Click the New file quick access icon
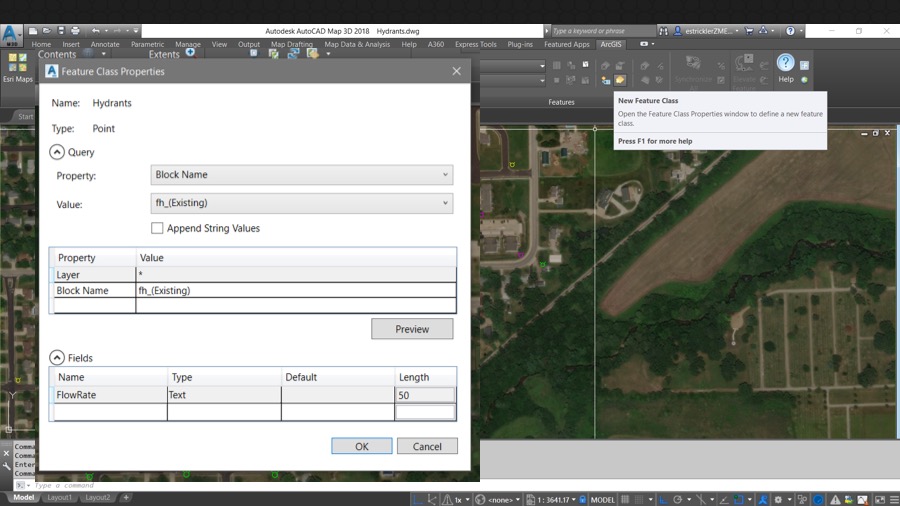The width and height of the screenshot is (900, 506). 33,31
